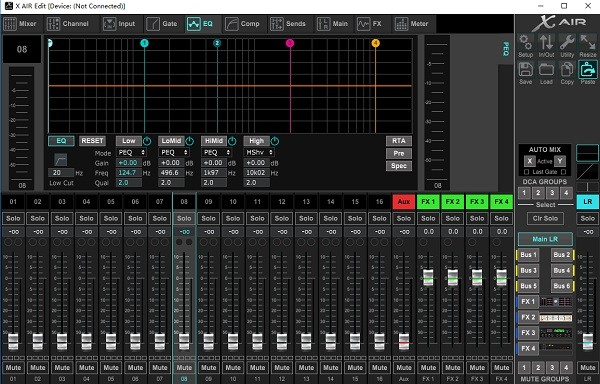Select the pink band 3 EQ handle

tap(290, 43)
